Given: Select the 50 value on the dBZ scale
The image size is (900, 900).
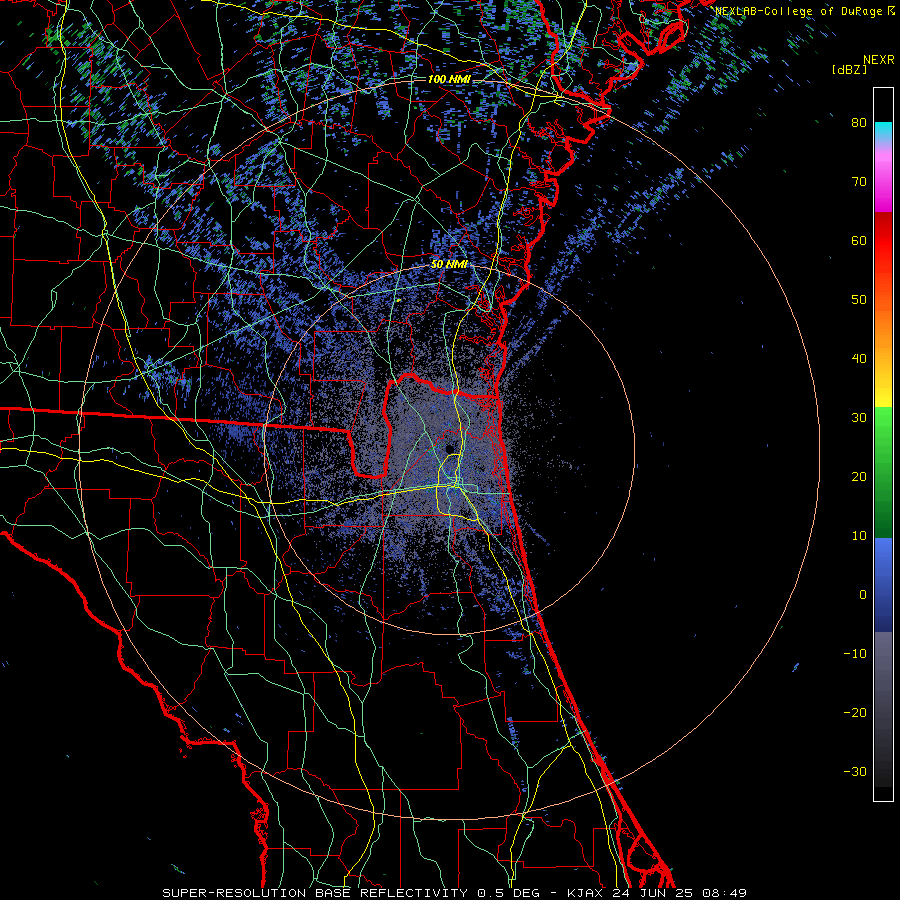Looking at the screenshot, I should (859, 300).
